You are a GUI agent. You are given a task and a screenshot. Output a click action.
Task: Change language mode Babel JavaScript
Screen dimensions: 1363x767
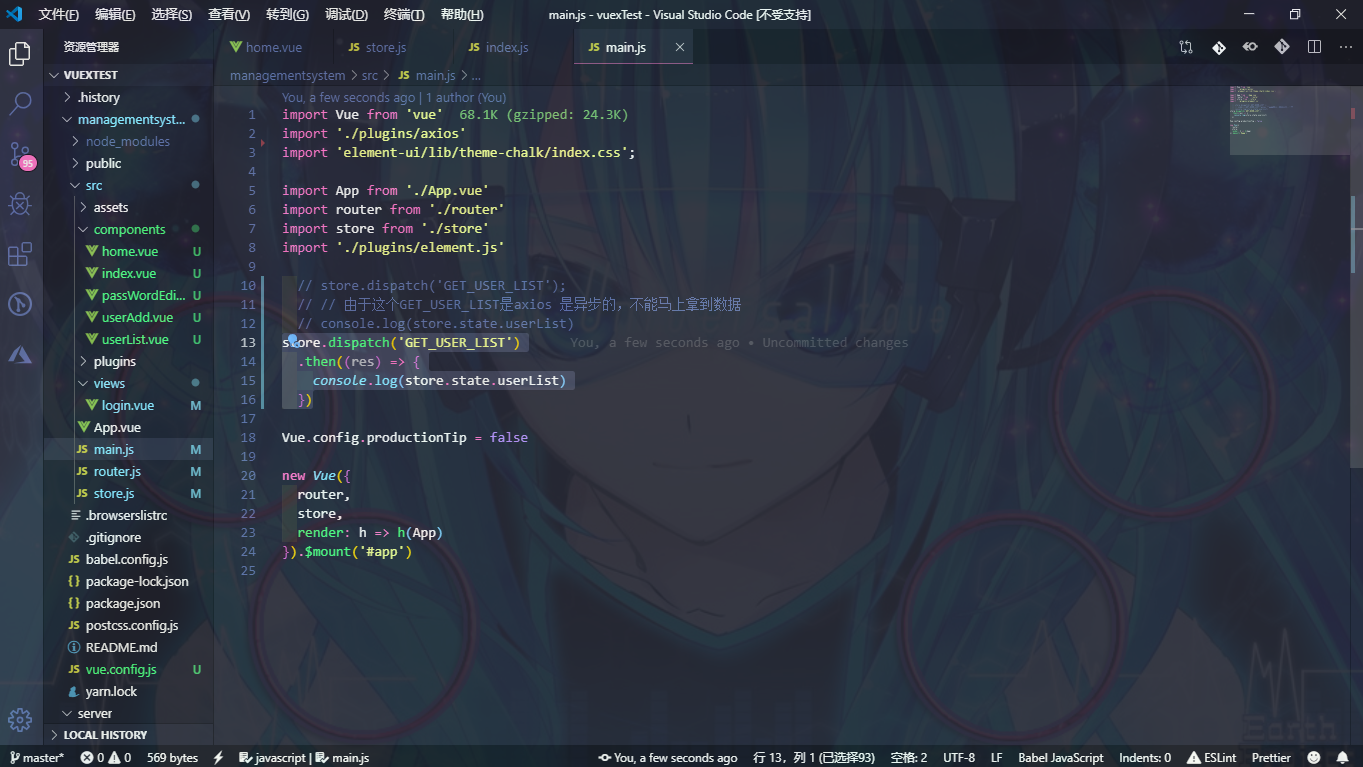[1060, 758]
